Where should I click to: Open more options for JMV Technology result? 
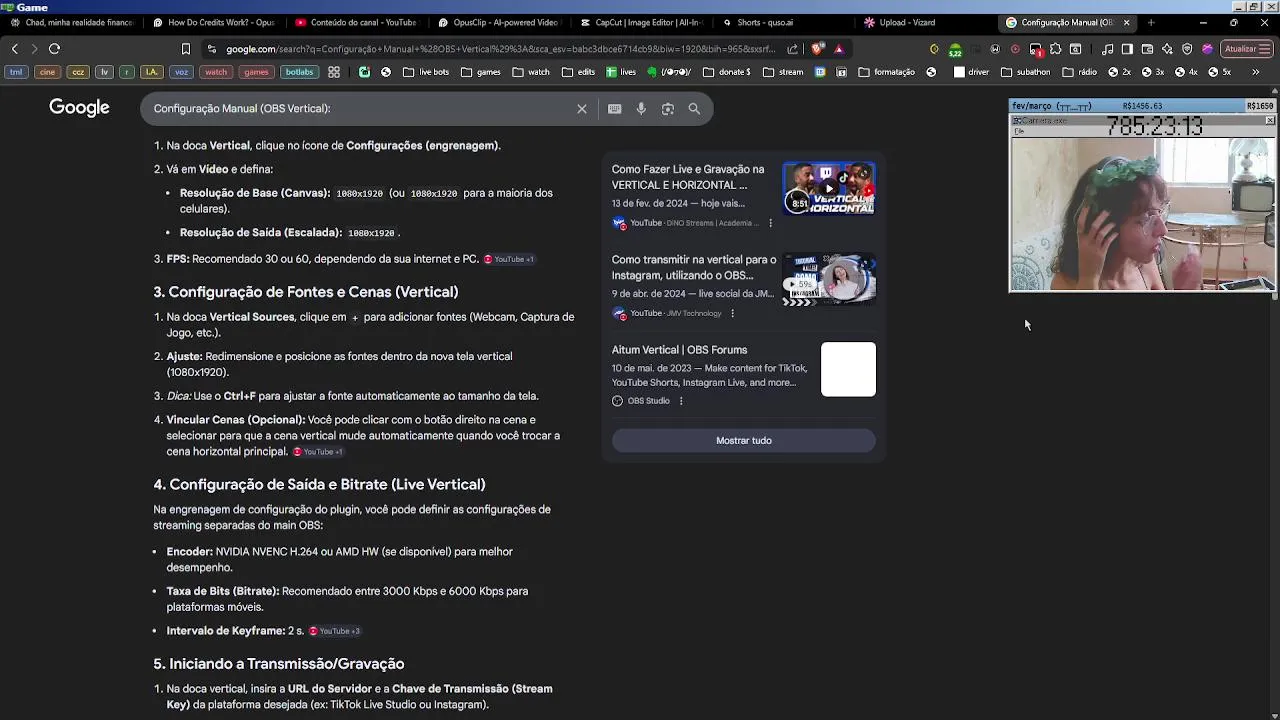tap(732, 313)
